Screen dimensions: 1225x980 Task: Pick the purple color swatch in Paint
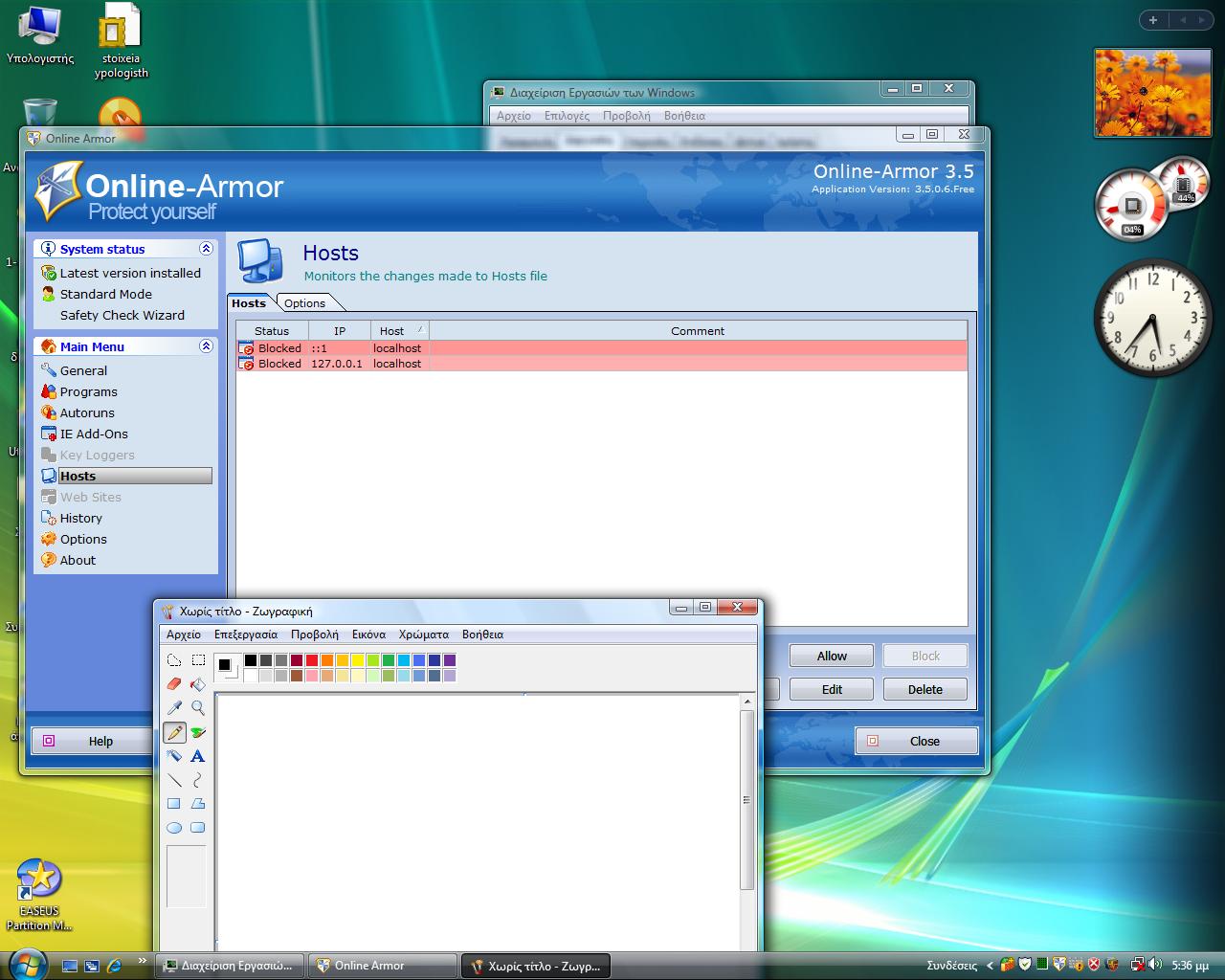[450, 660]
